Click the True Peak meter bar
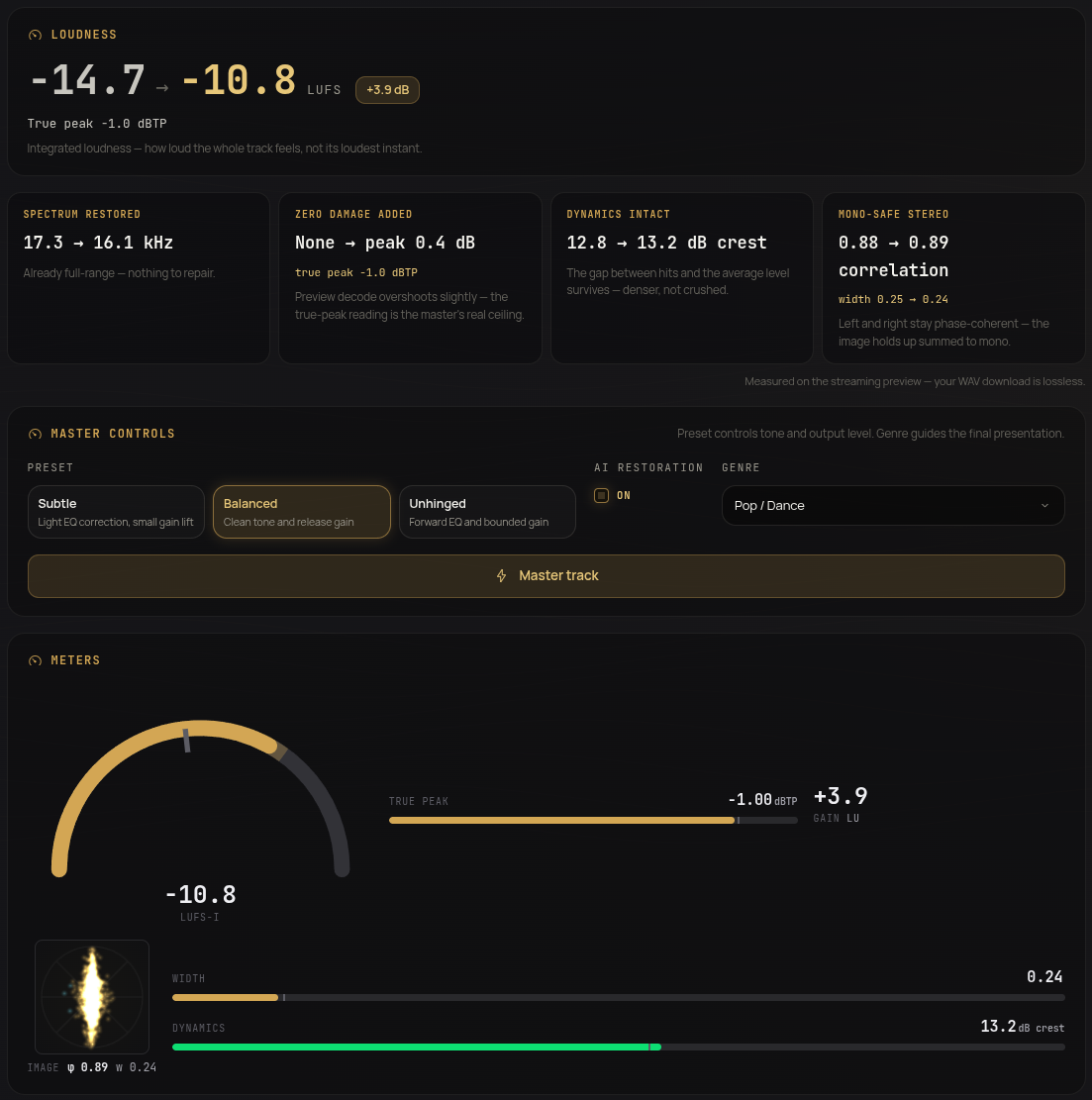 pos(593,820)
